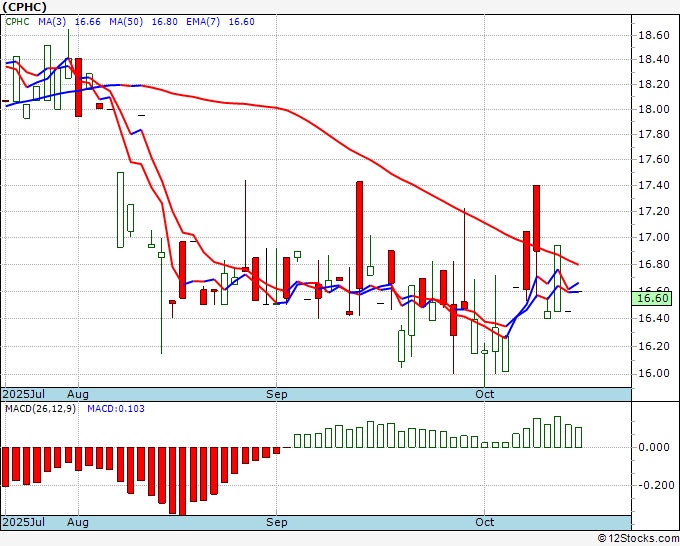Image resolution: width=680 pixels, height=546 pixels.
Task: Click the tallest red MACD histogram bar
Action: [x=183, y=481]
